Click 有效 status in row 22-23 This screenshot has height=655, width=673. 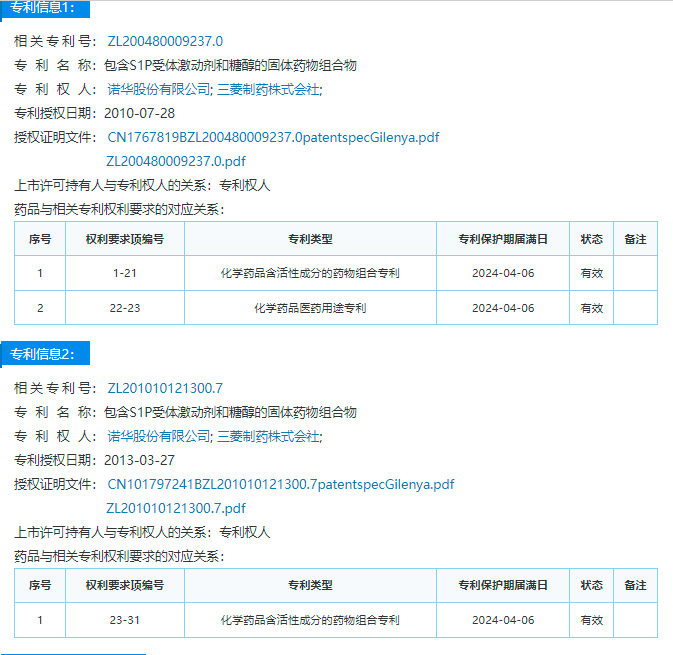(x=592, y=308)
